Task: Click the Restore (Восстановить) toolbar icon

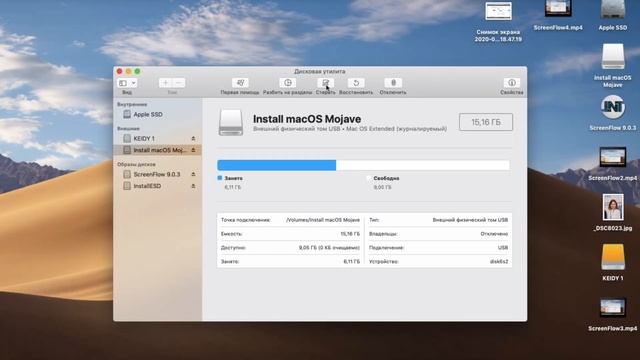Action: (x=356, y=83)
